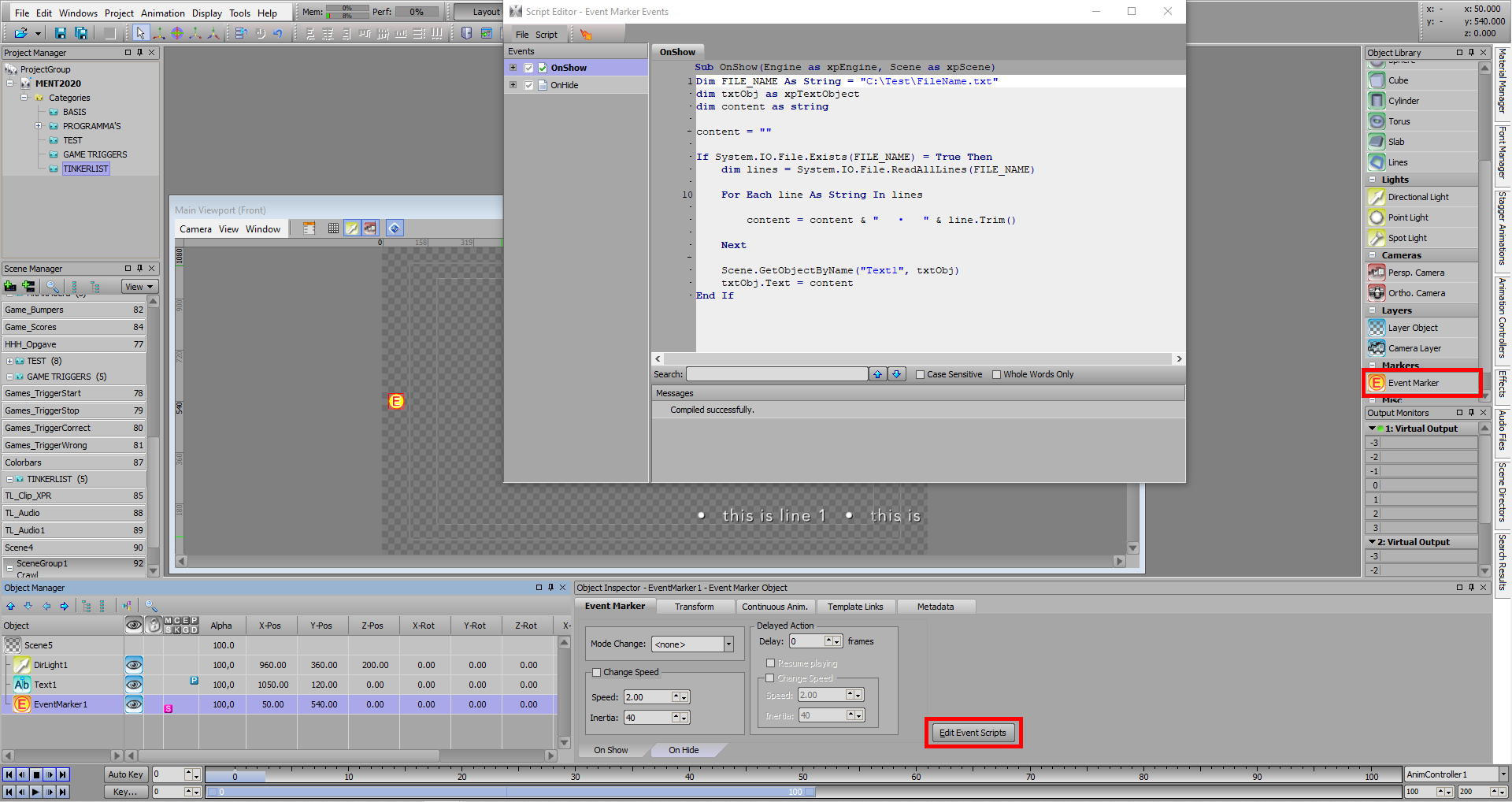Image resolution: width=1512 pixels, height=802 pixels.
Task: Switch to the Transform tab
Action: (x=694, y=607)
